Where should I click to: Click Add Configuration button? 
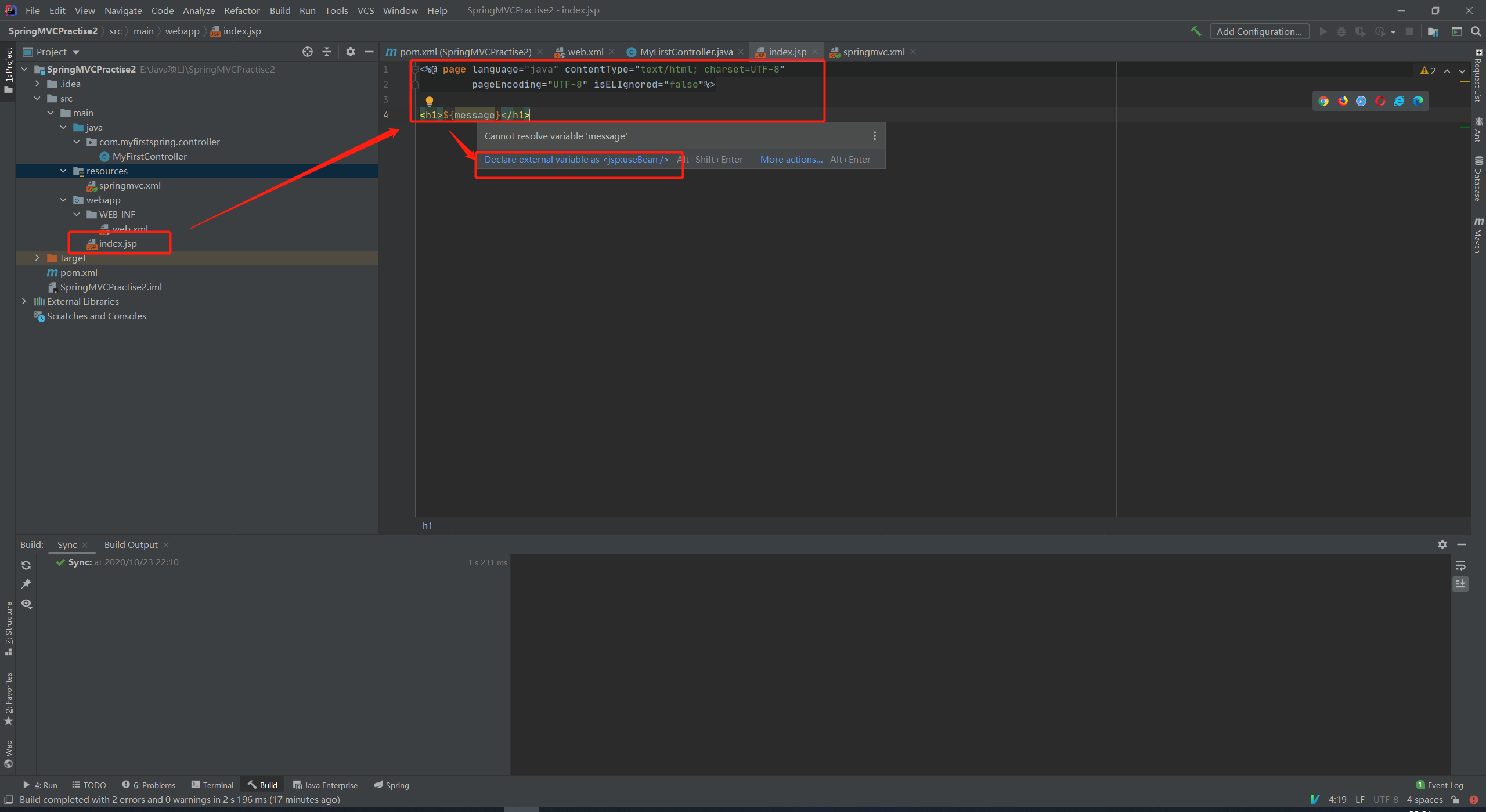pyautogui.click(x=1258, y=31)
